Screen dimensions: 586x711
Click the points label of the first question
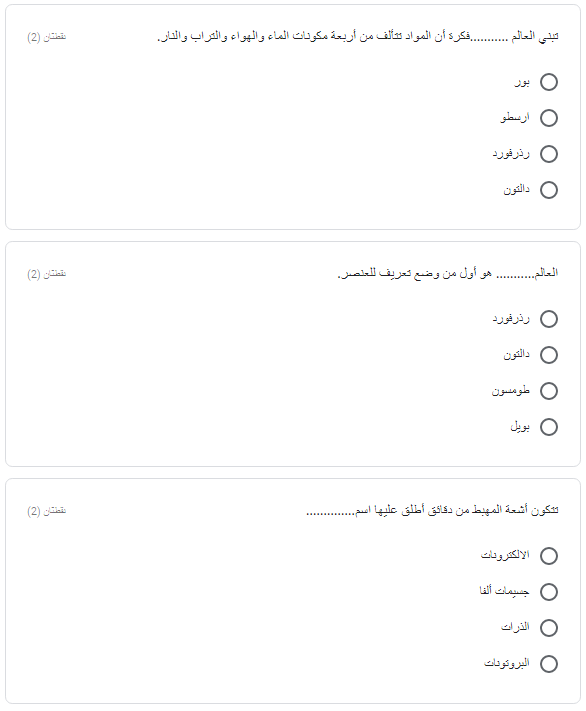(x=47, y=37)
